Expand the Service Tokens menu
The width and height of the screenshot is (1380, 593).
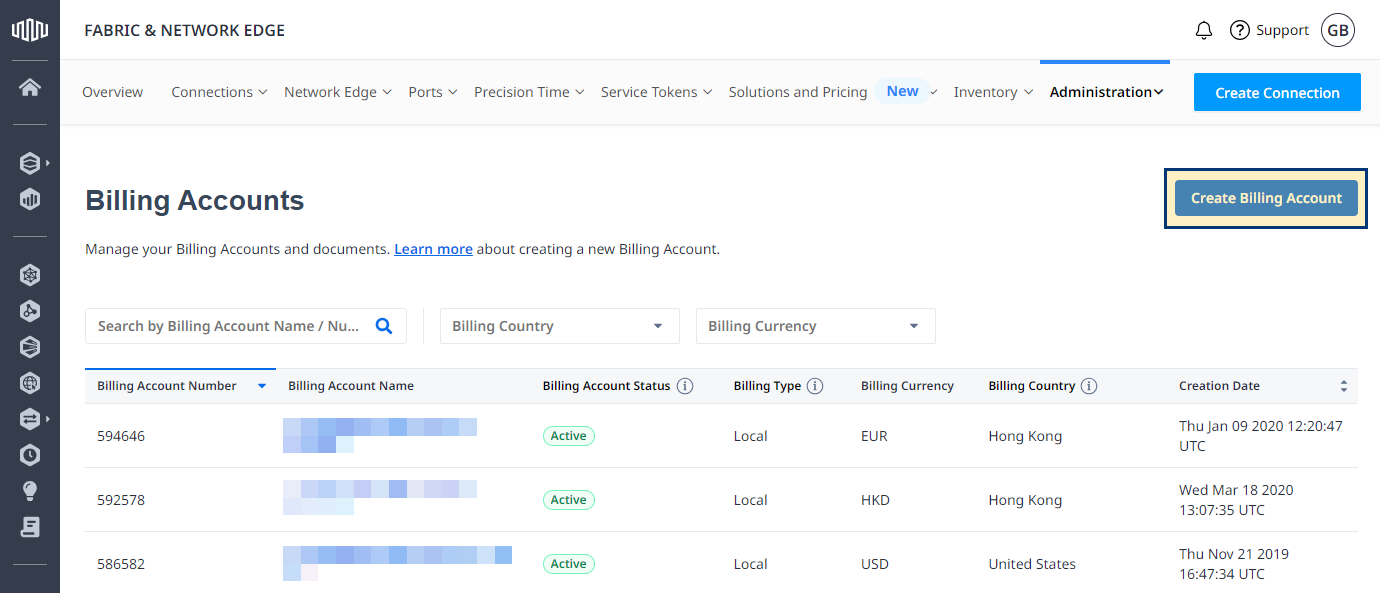click(x=656, y=92)
